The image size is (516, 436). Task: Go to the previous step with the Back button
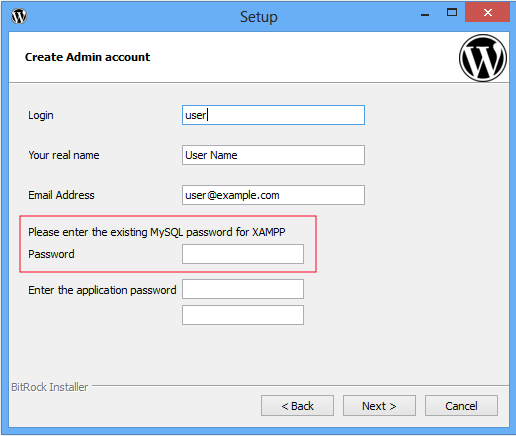(x=297, y=406)
